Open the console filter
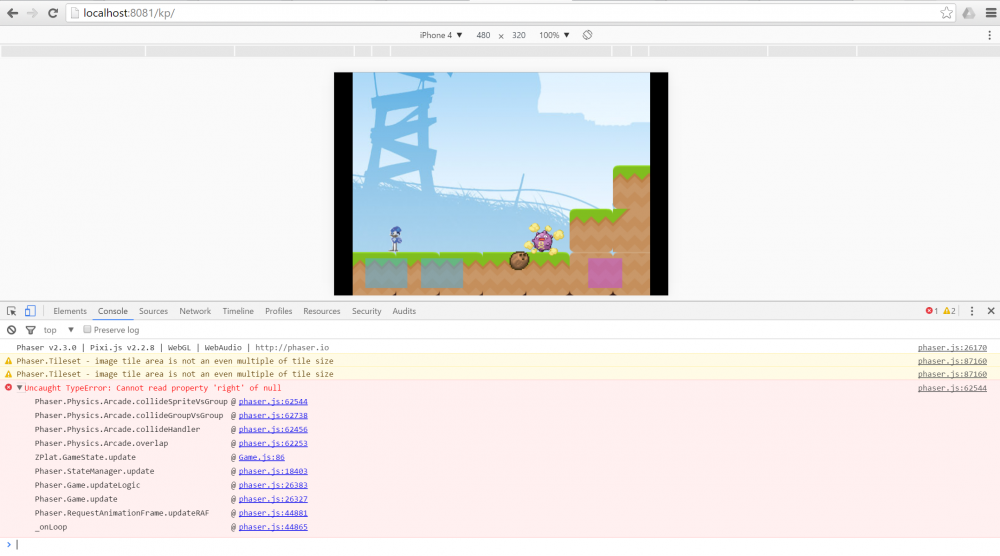This screenshot has width=1000, height=556. [30, 330]
